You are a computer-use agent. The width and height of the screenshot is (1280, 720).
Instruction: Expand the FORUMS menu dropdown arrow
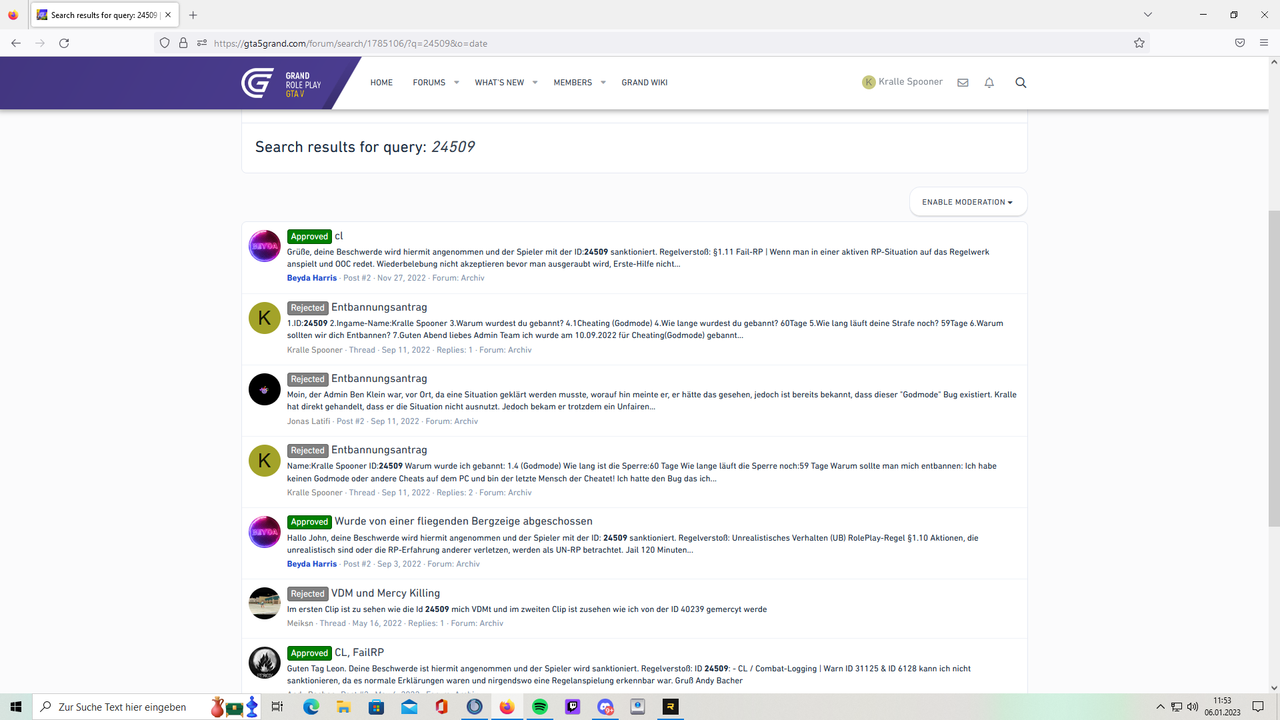click(456, 83)
